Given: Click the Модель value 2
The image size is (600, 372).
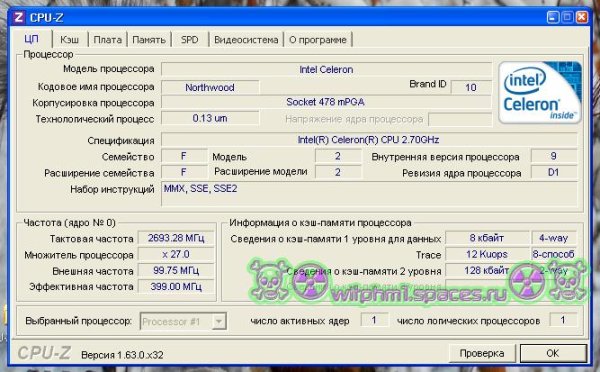Looking at the screenshot, I should [x=338, y=156].
